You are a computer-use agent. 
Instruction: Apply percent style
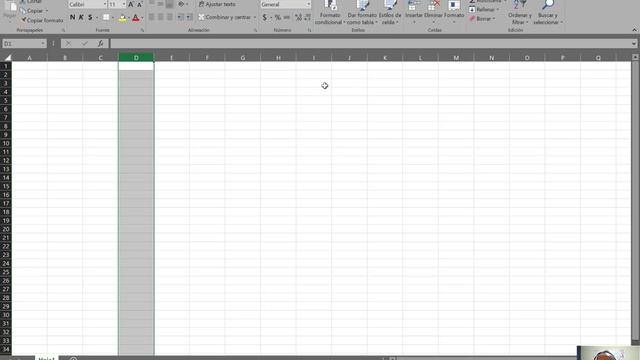point(278,17)
